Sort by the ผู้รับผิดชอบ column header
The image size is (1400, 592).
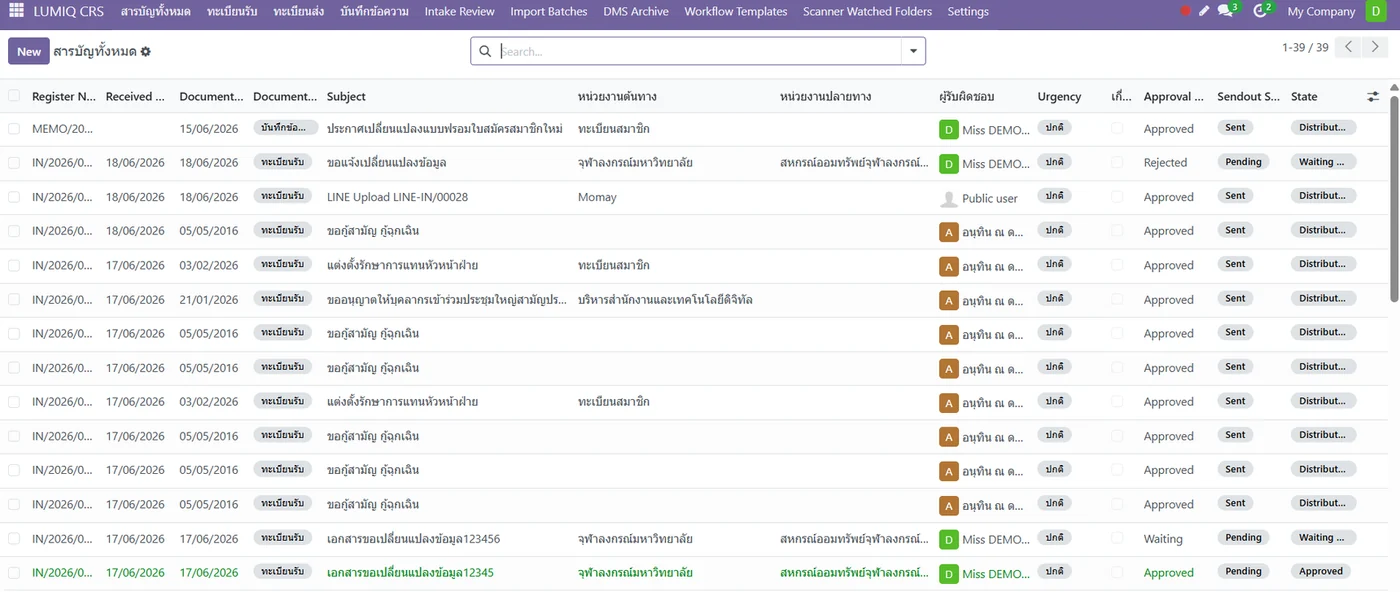(x=966, y=97)
